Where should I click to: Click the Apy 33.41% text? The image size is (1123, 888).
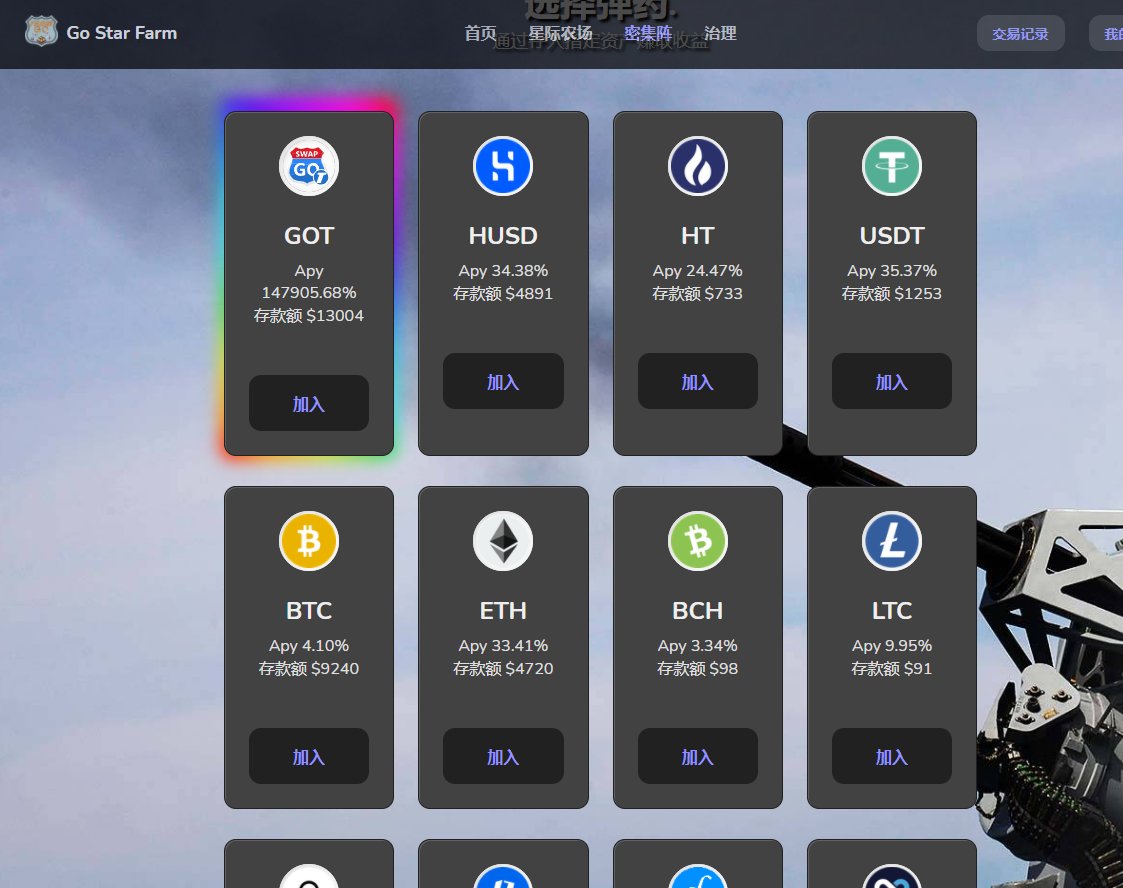click(503, 646)
